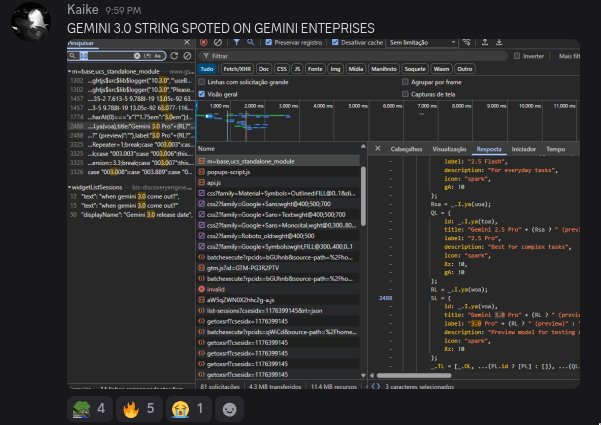Click the red error icon for invalid request
The width and height of the screenshot is (601, 425).
pyautogui.click(x=202, y=289)
